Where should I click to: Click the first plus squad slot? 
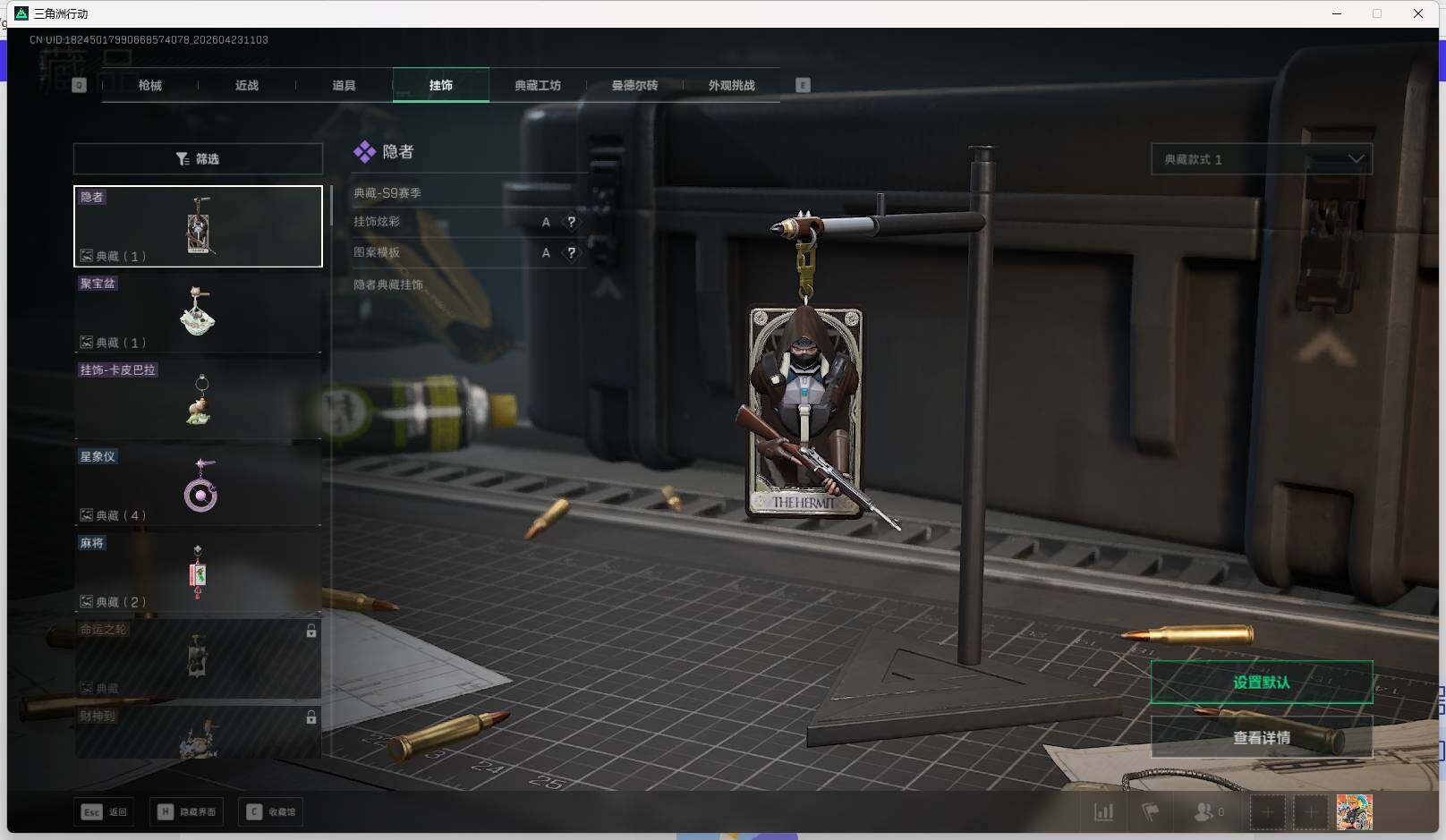[x=1267, y=812]
